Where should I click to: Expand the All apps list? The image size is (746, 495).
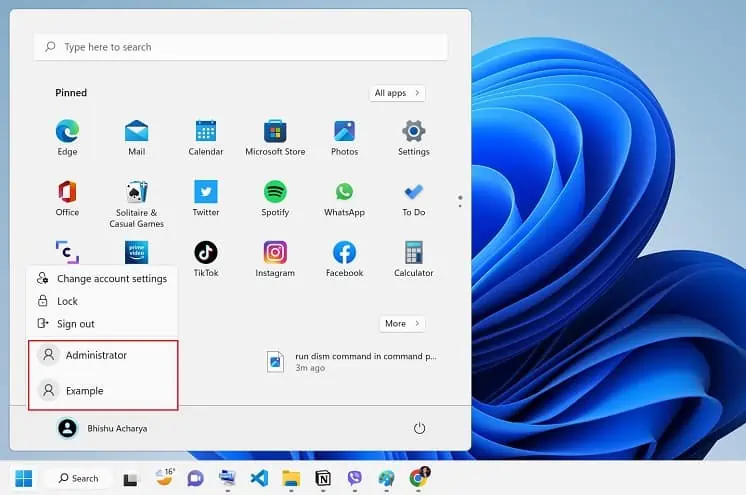pos(397,93)
